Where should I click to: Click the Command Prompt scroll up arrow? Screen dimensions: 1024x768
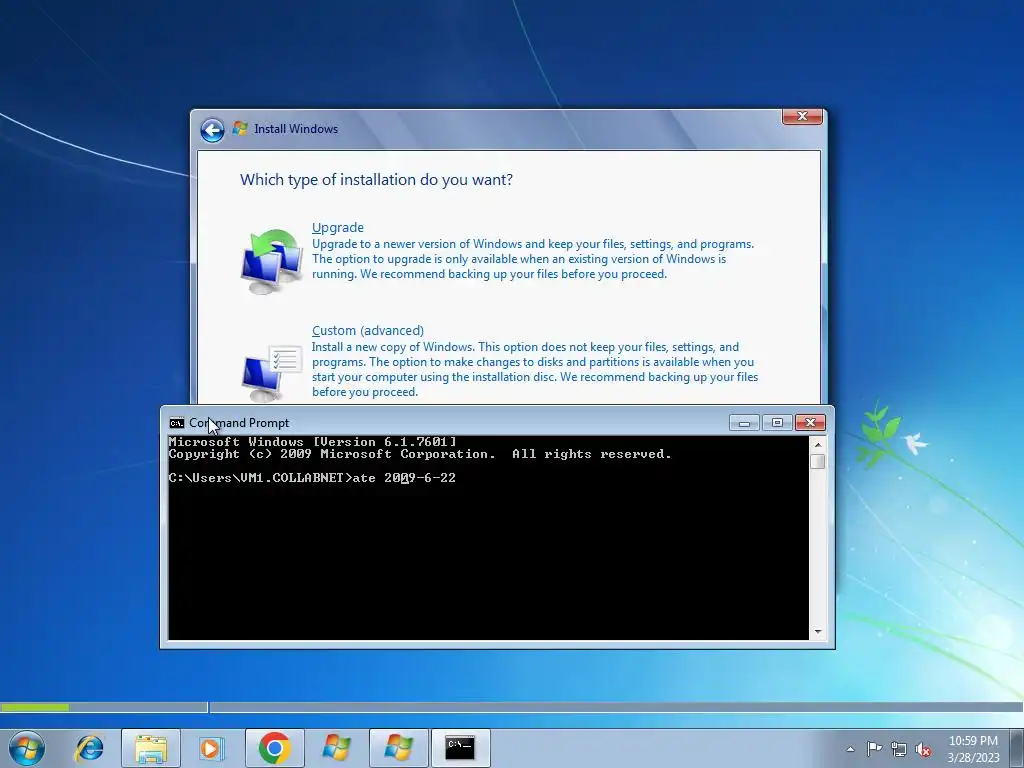click(818, 444)
